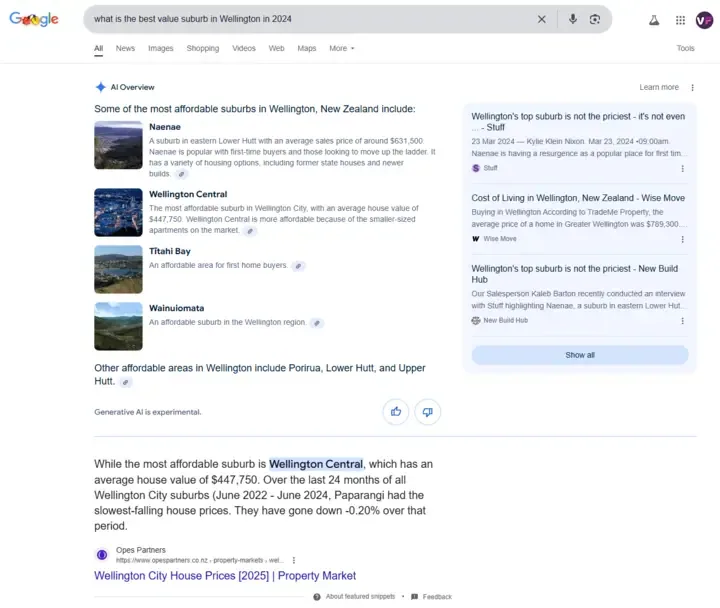Click the Wainuiomata heading
Viewport: 720px width, 608px height.
tap(177, 309)
